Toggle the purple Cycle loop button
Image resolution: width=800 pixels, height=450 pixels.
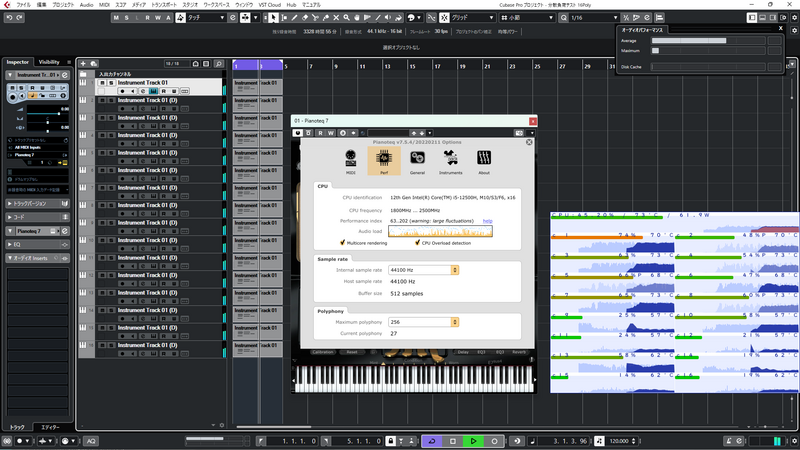pos(432,441)
